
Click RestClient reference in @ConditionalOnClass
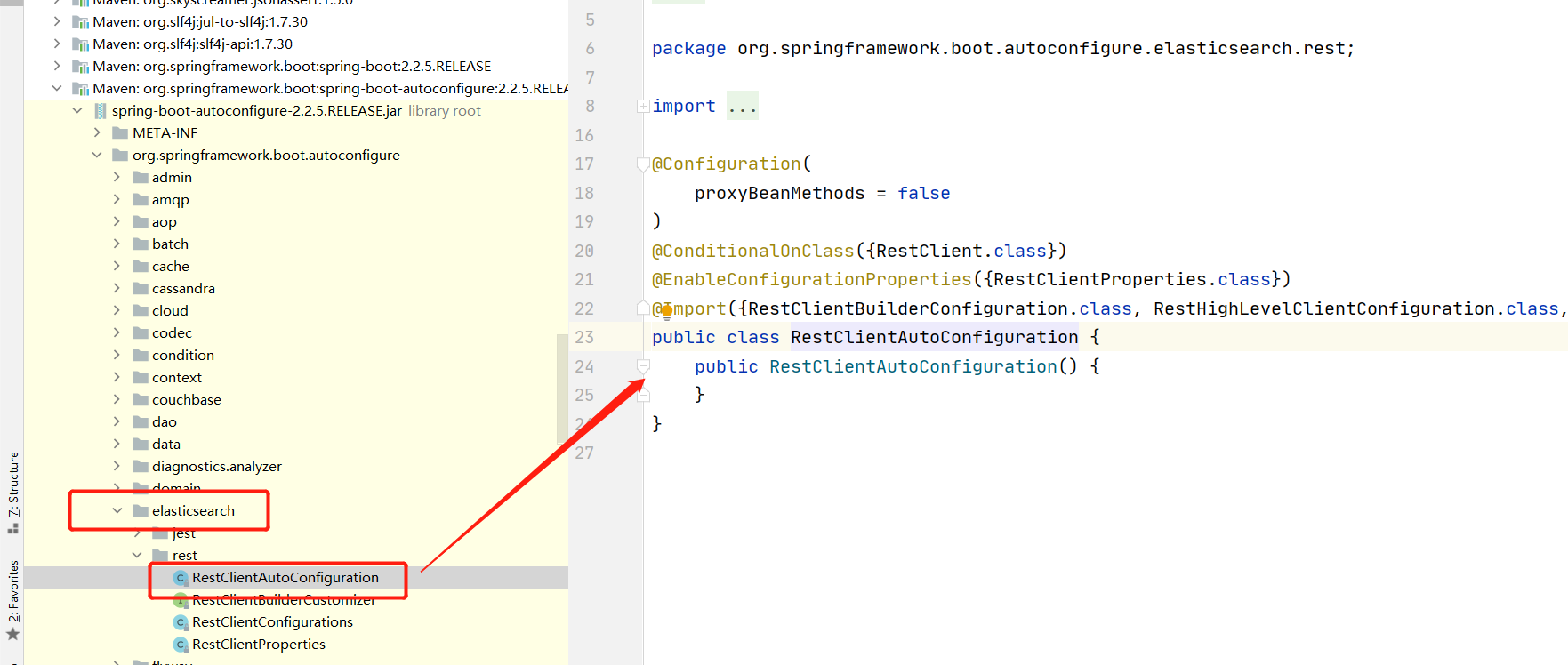pos(929,252)
